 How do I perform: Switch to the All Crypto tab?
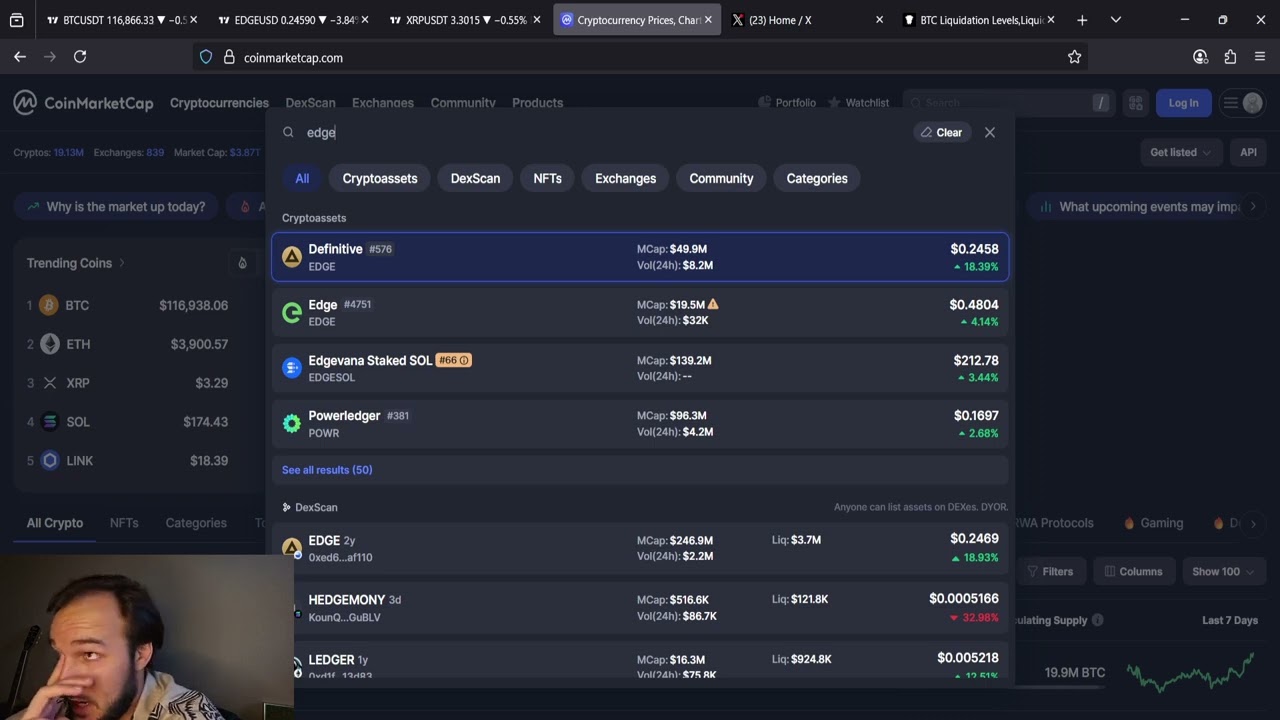tap(55, 523)
